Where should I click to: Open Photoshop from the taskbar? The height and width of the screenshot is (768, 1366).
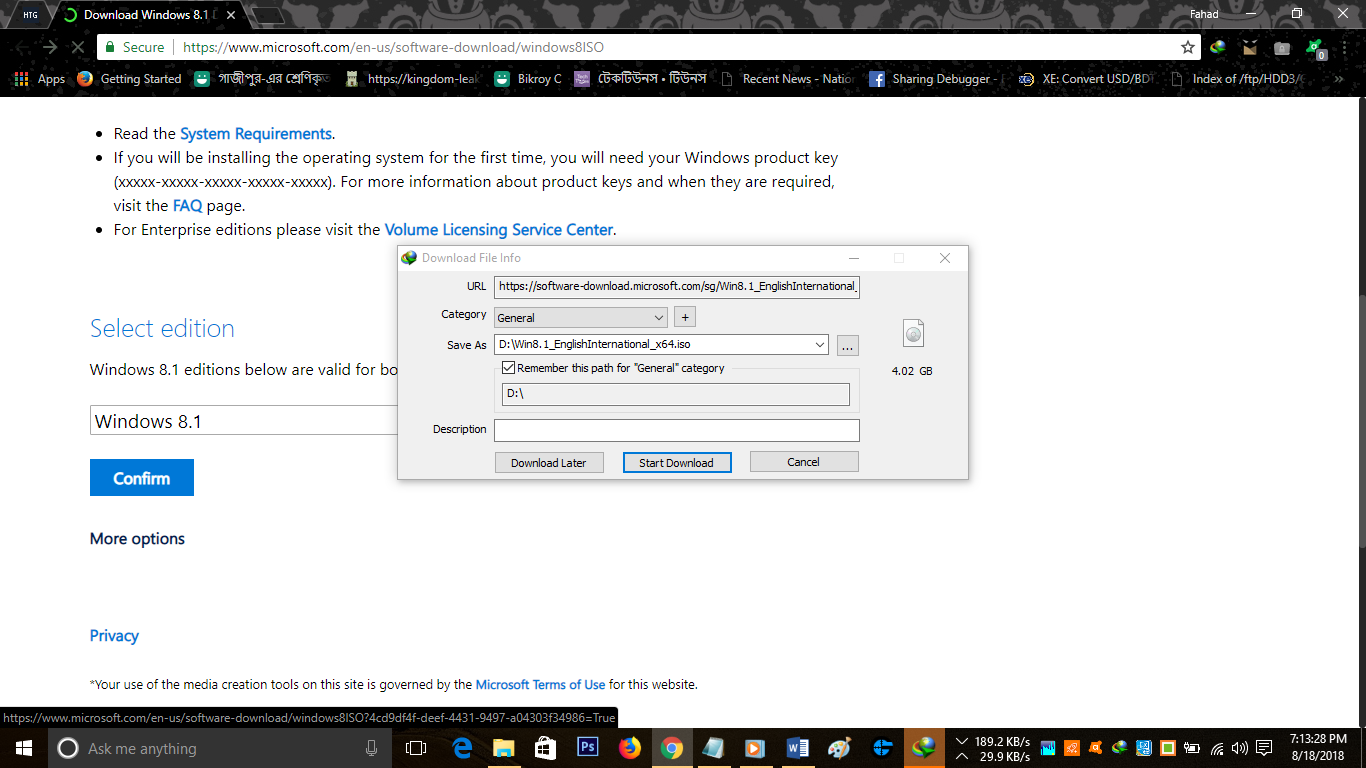[x=587, y=748]
